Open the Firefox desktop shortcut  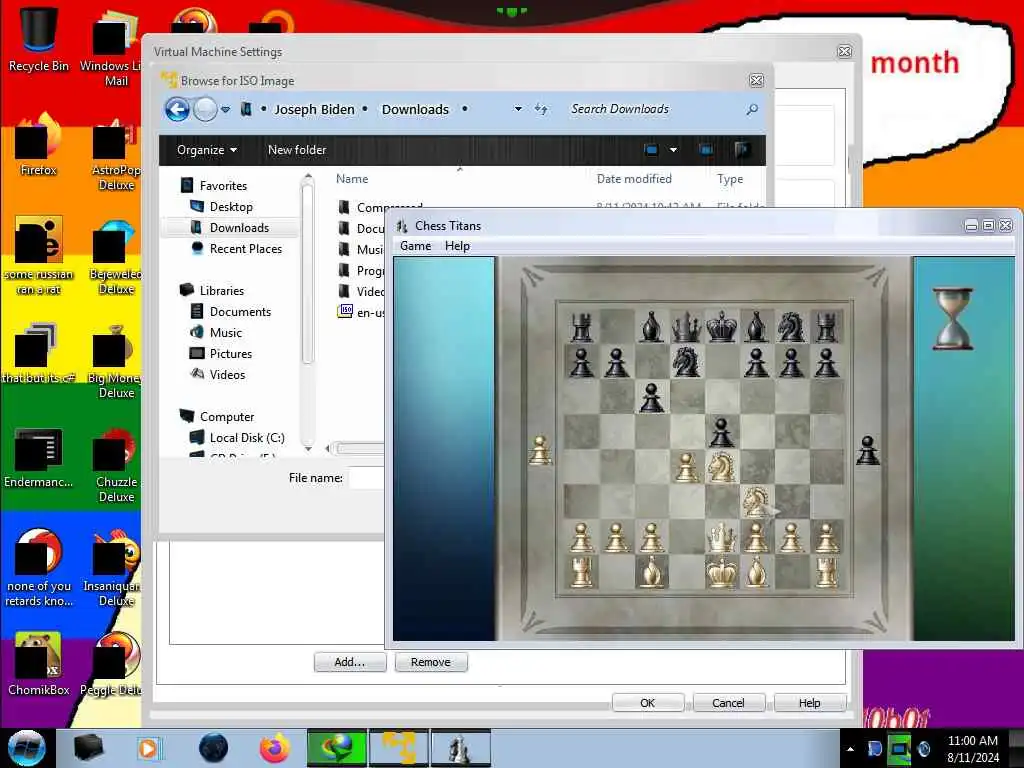pyautogui.click(x=39, y=145)
